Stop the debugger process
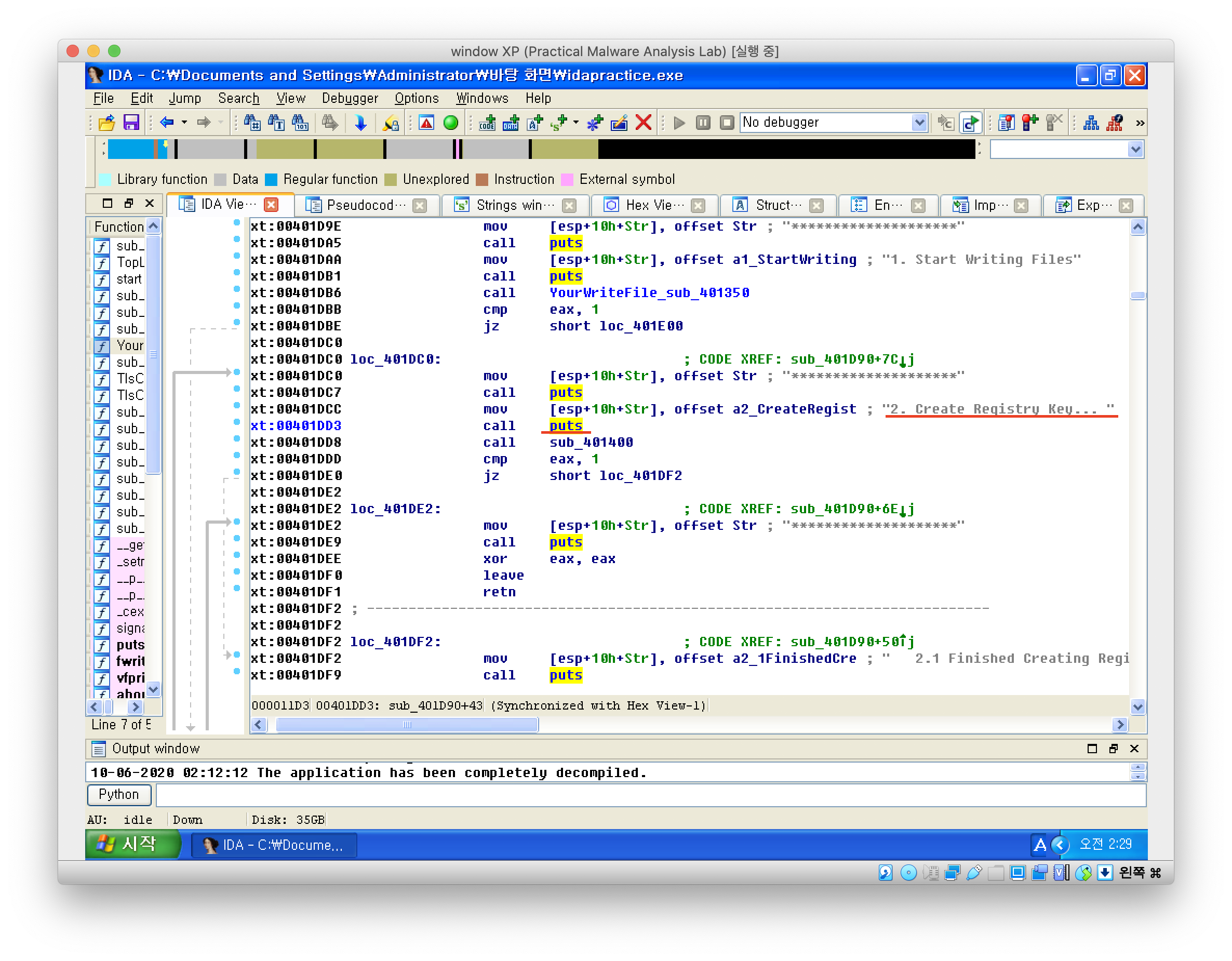Viewport: 1232px width, 961px height. point(727,123)
